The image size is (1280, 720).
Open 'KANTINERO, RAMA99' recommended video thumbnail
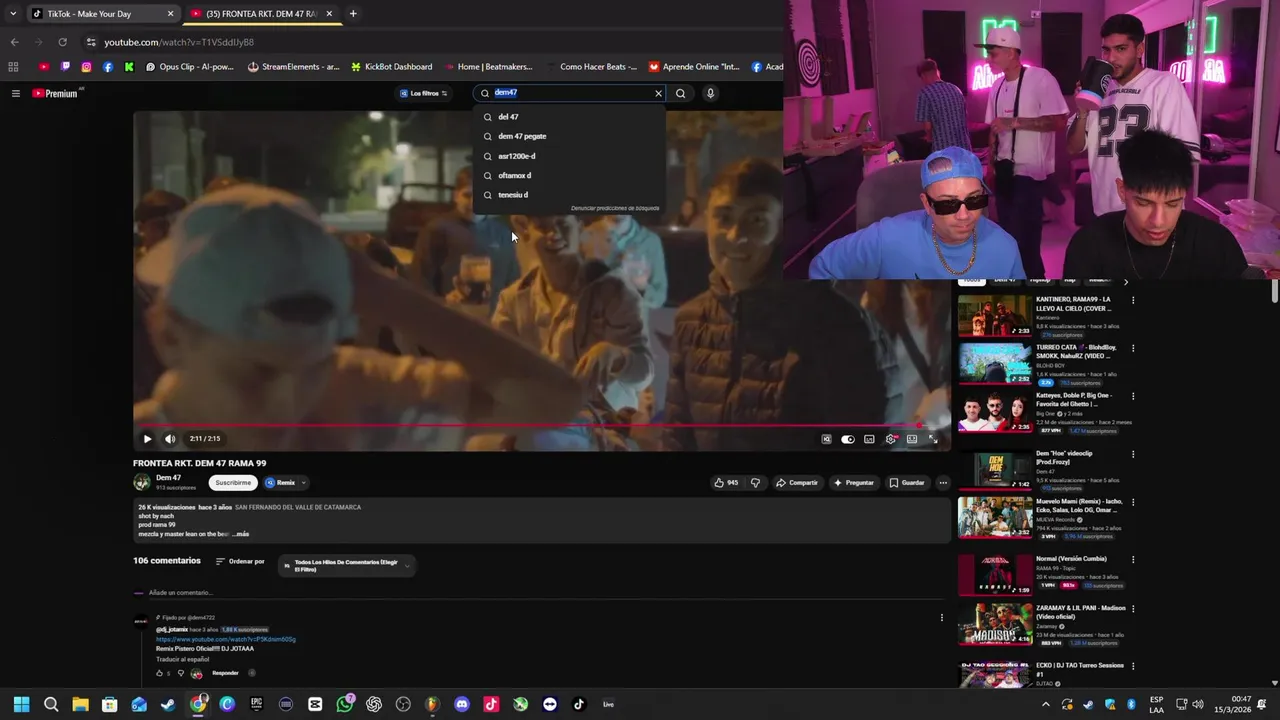(995, 316)
